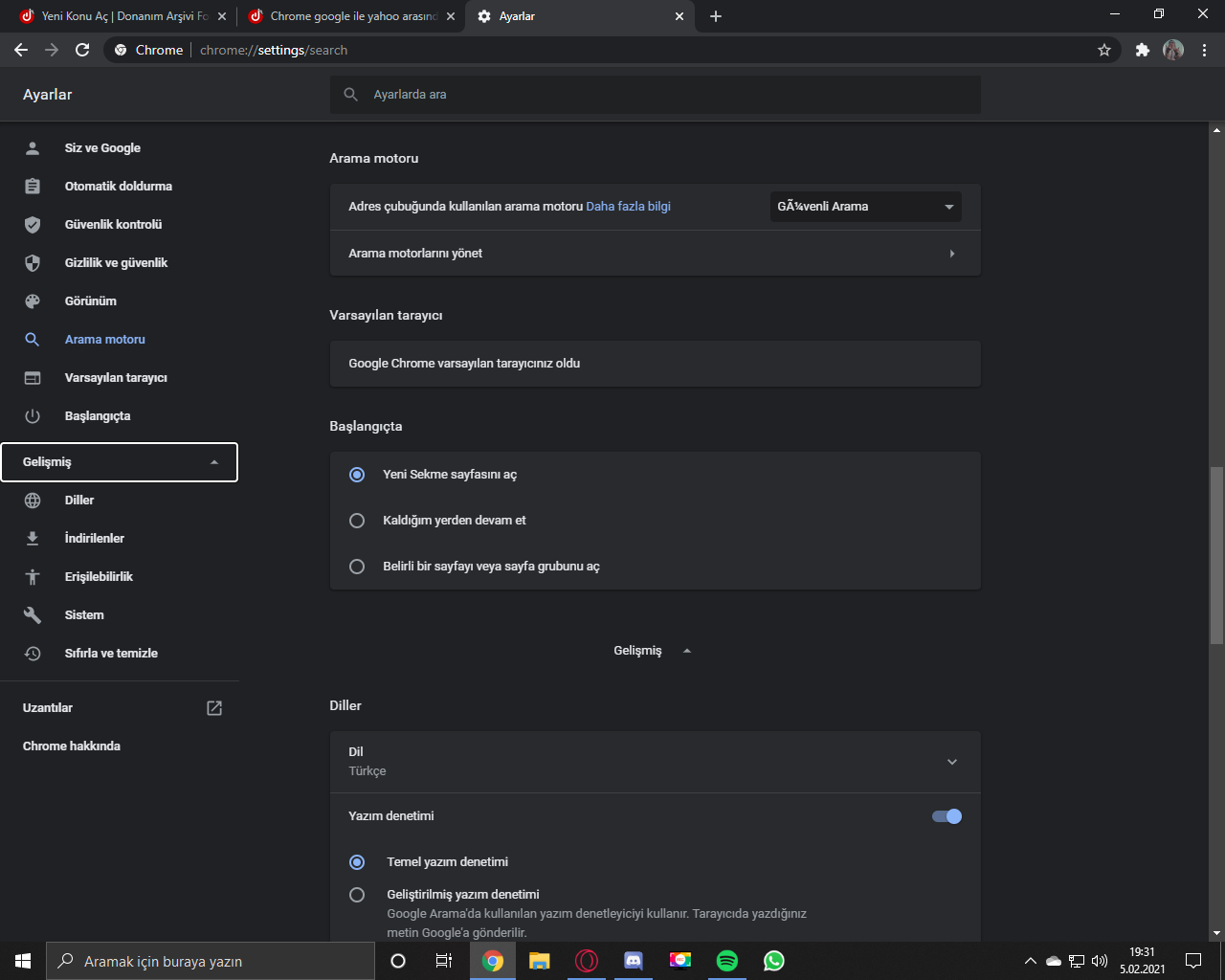Click the İndirilenler download icon
This screenshot has height=980, width=1225.
[x=33, y=539]
